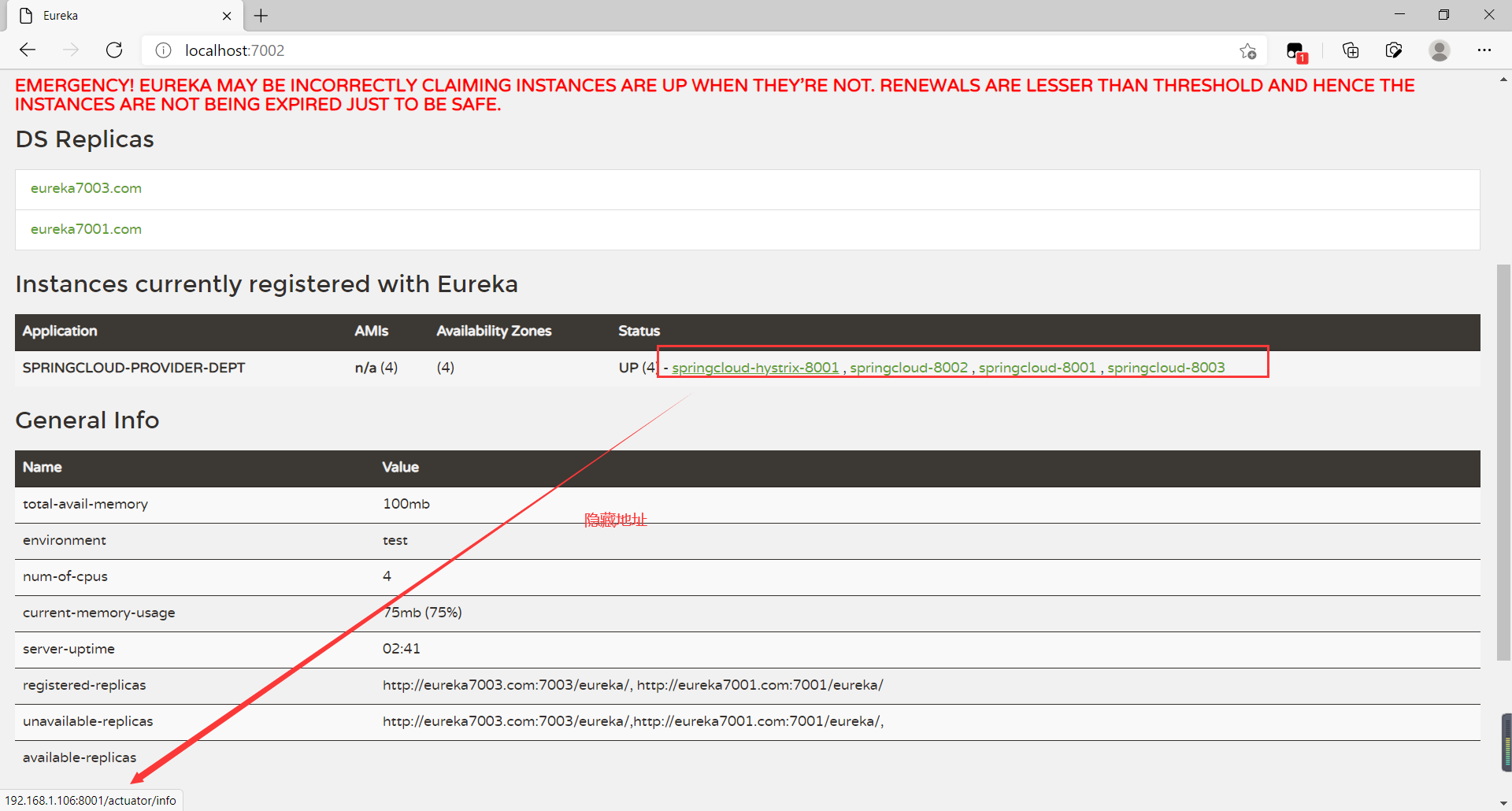This screenshot has width=1512, height=811.
Task: Click the General Info heading
Action: tap(87, 420)
